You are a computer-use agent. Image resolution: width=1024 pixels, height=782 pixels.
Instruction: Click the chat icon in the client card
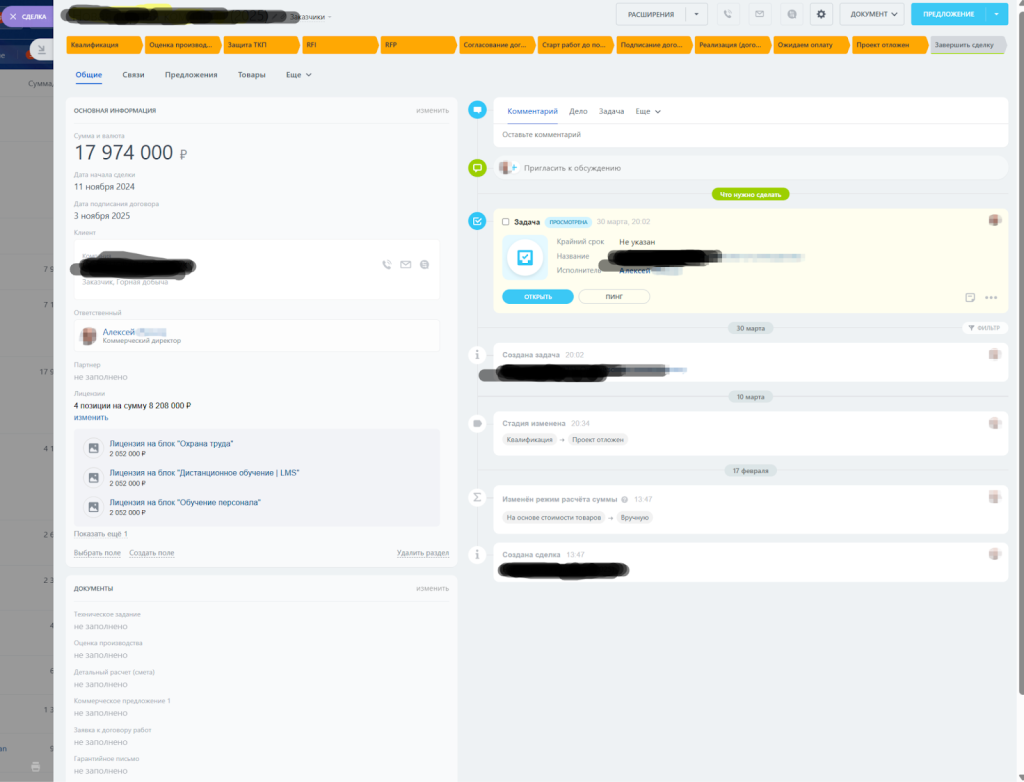(424, 265)
